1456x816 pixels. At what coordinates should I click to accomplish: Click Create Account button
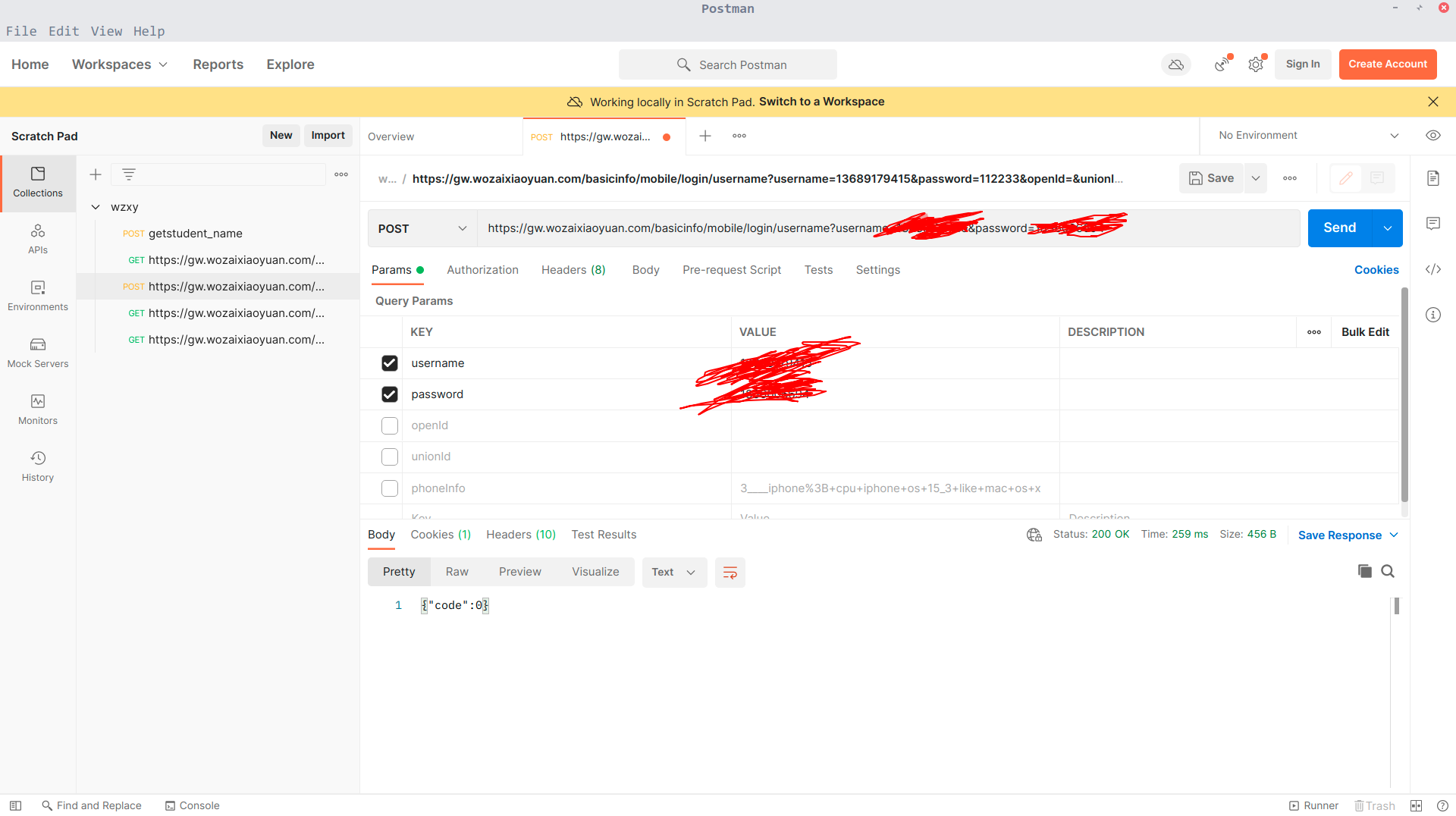coord(1387,64)
